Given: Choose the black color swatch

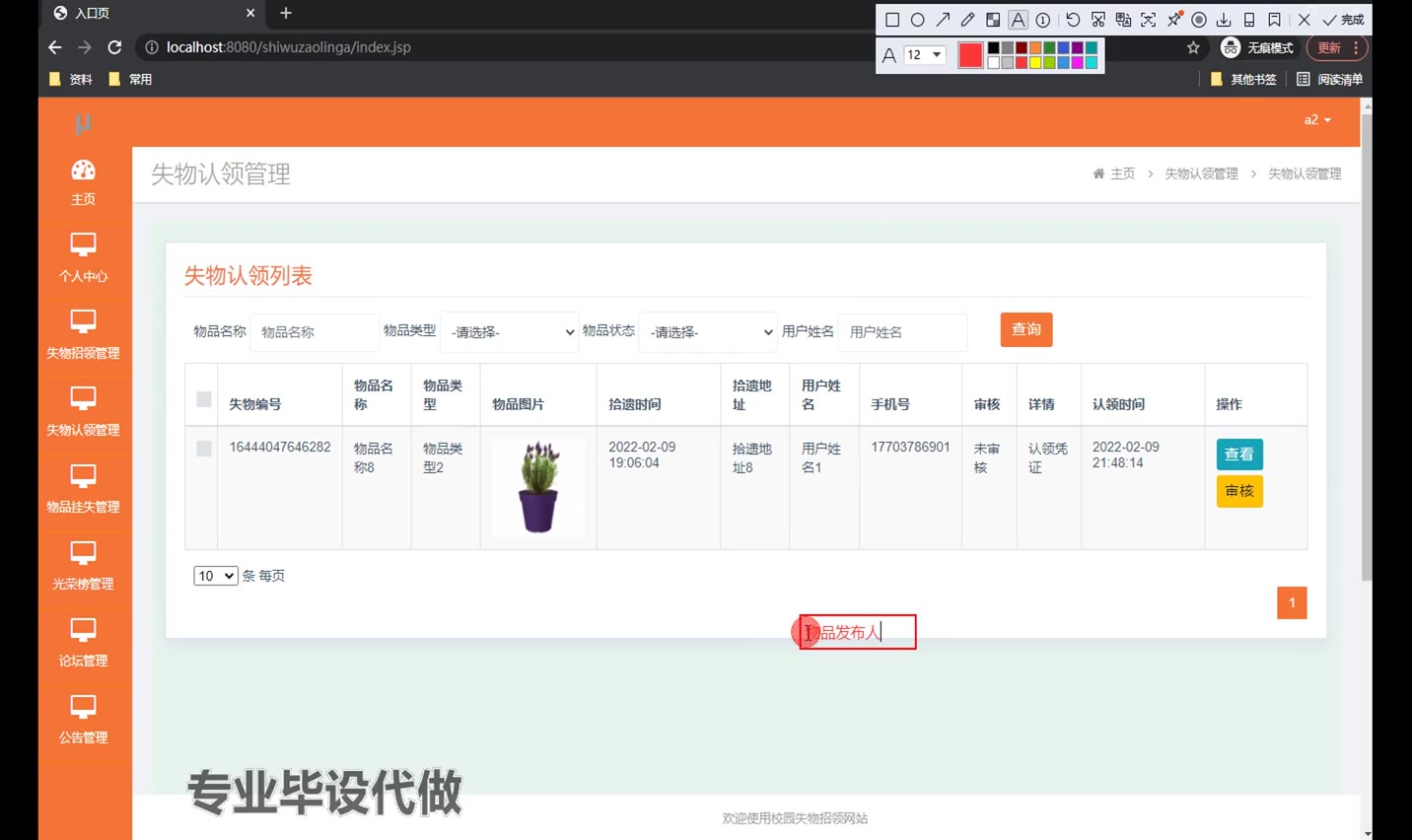Looking at the screenshot, I should point(994,48).
